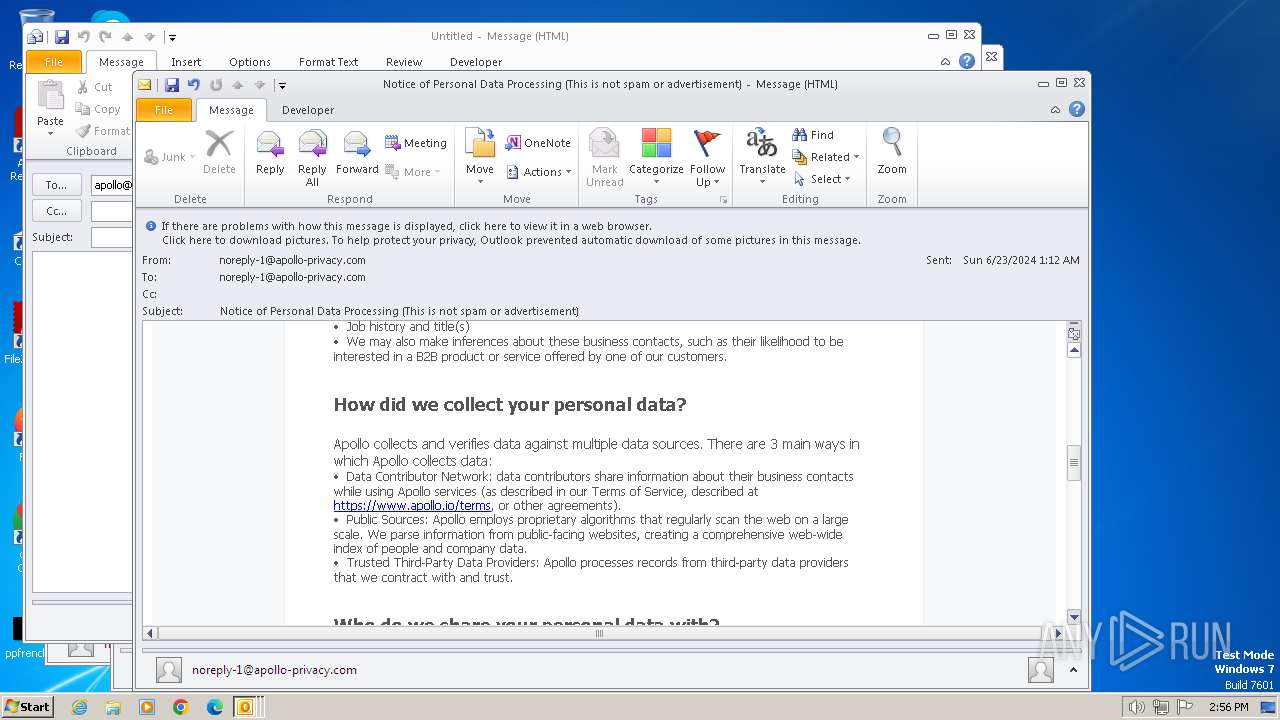Click Undo in the Notice window quick access toolbar
1280x720 pixels.
click(x=194, y=85)
